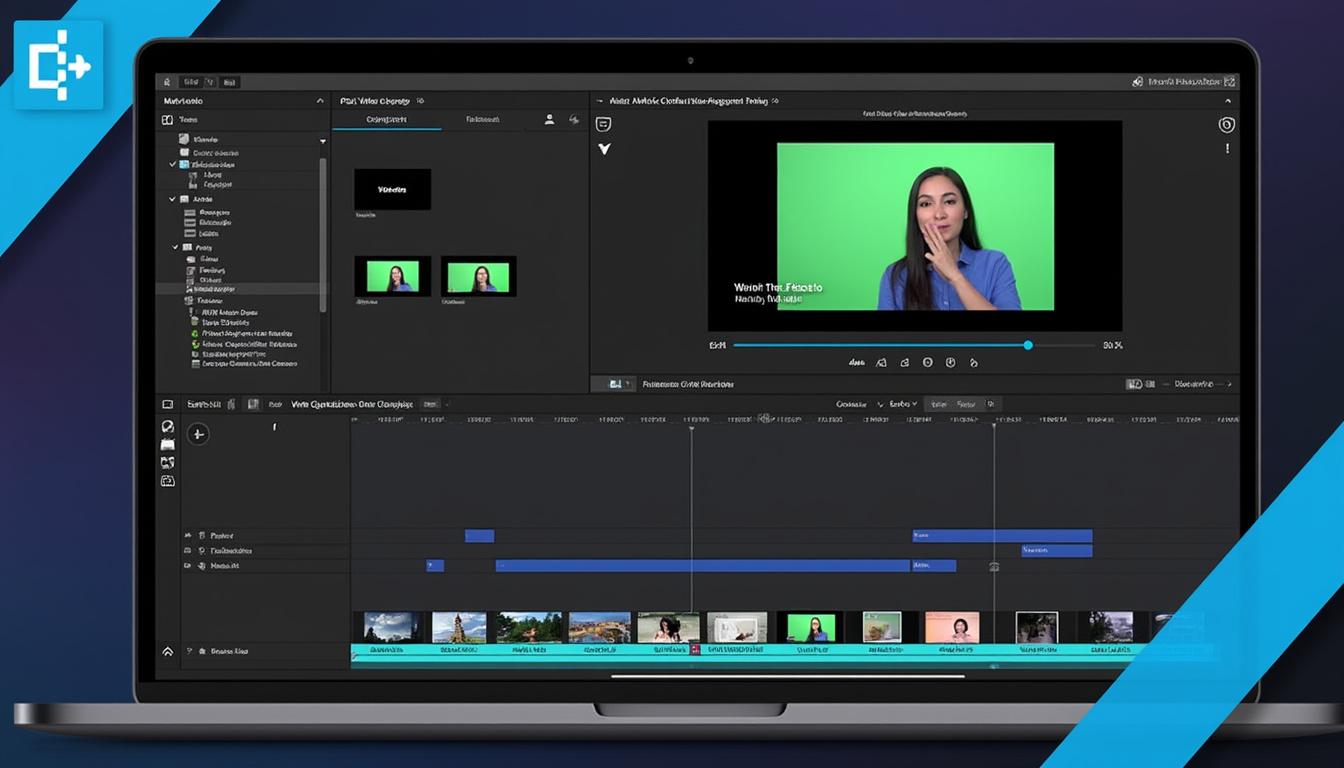Open the circular shield icon in preview panel
The image size is (1344, 768).
pos(1226,125)
